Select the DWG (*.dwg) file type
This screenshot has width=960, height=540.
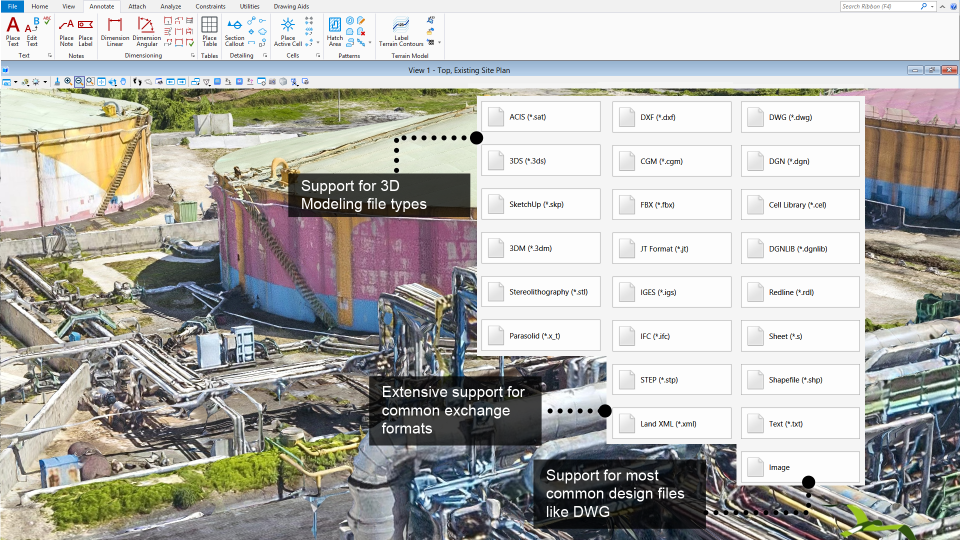[x=801, y=117]
